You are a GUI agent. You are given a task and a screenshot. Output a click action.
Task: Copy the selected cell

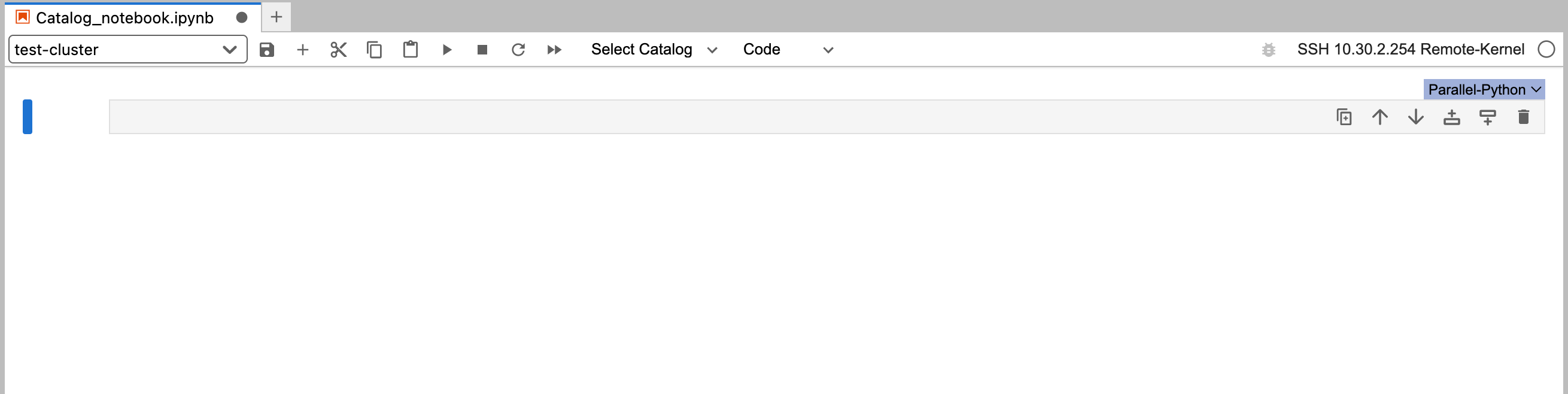click(x=375, y=49)
